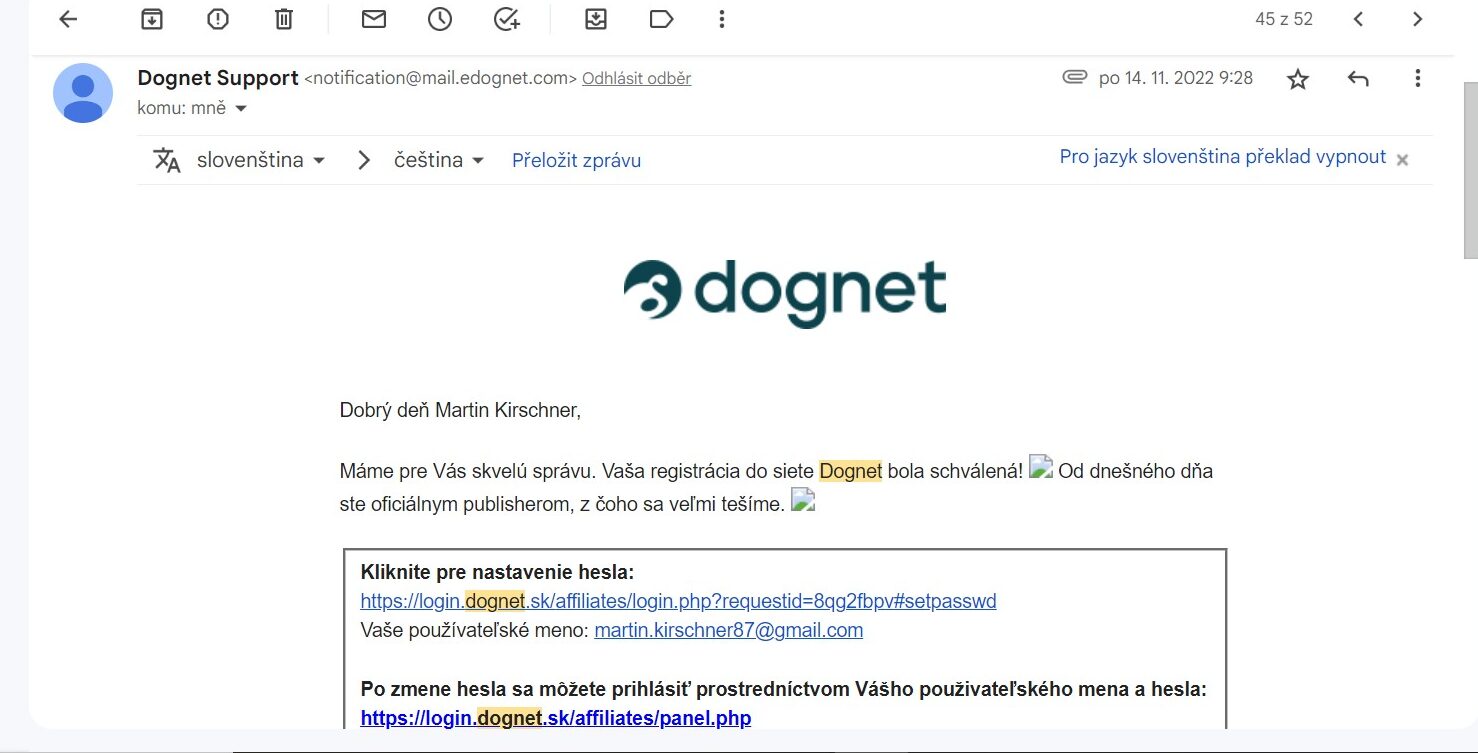
Task: Go back to inbox with arrow
Action: point(68,19)
